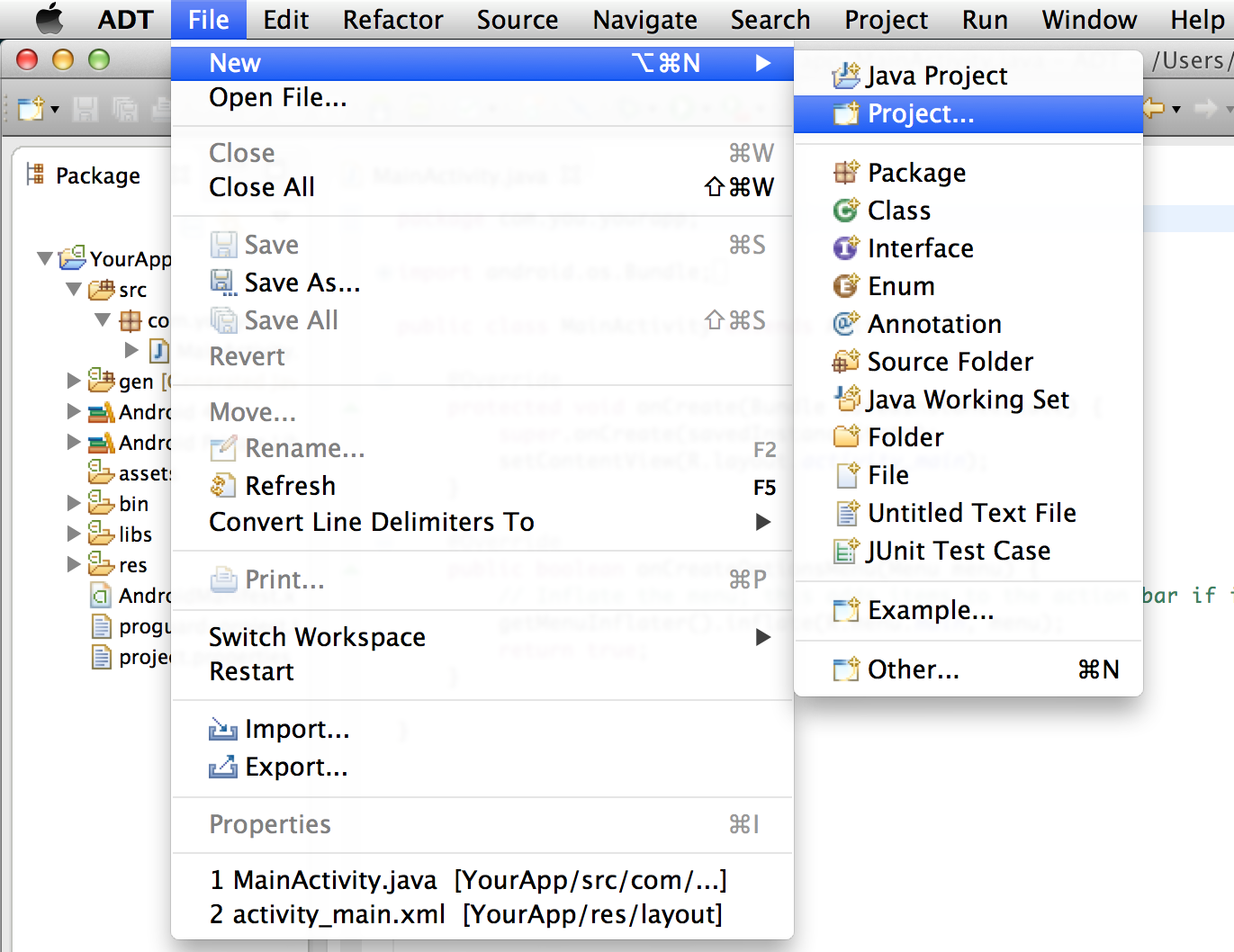This screenshot has width=1234, height=952.
Task: Highlight the New entry in File menu
Action: pyautogui.click(x=482, y=63)
